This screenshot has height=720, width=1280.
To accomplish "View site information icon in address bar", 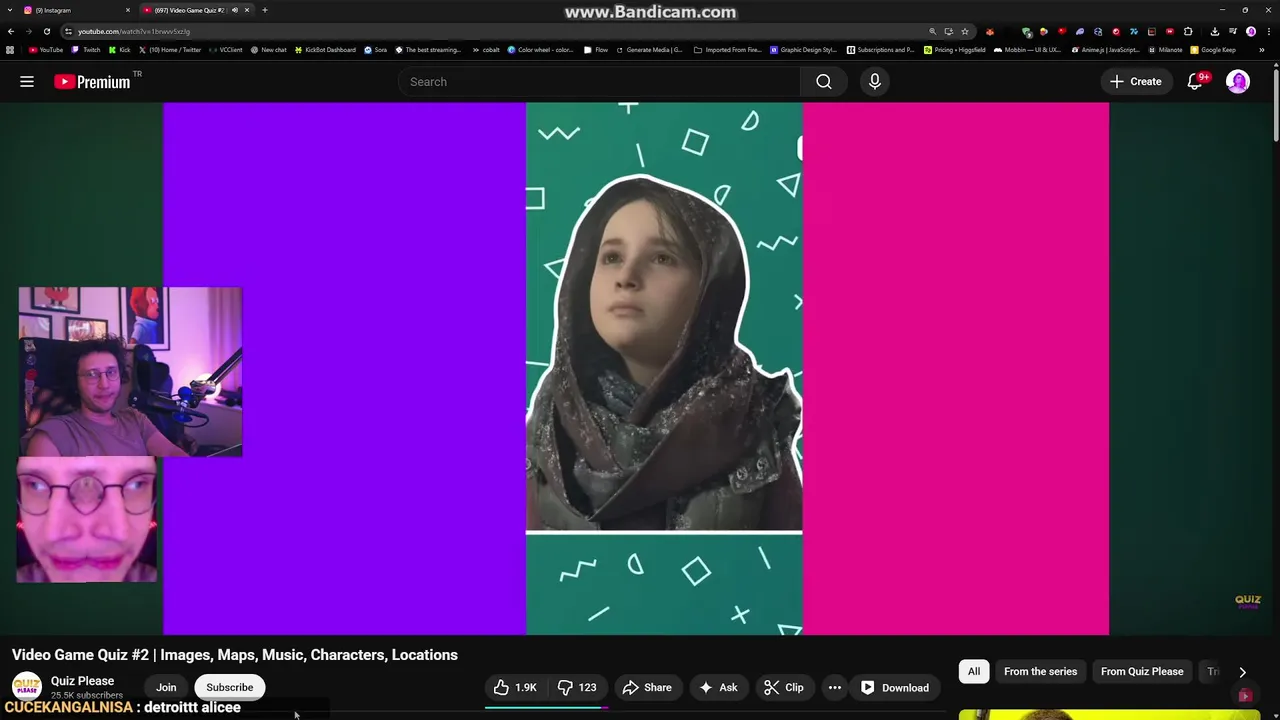I will pyautogui.click(x=68, y=31).
